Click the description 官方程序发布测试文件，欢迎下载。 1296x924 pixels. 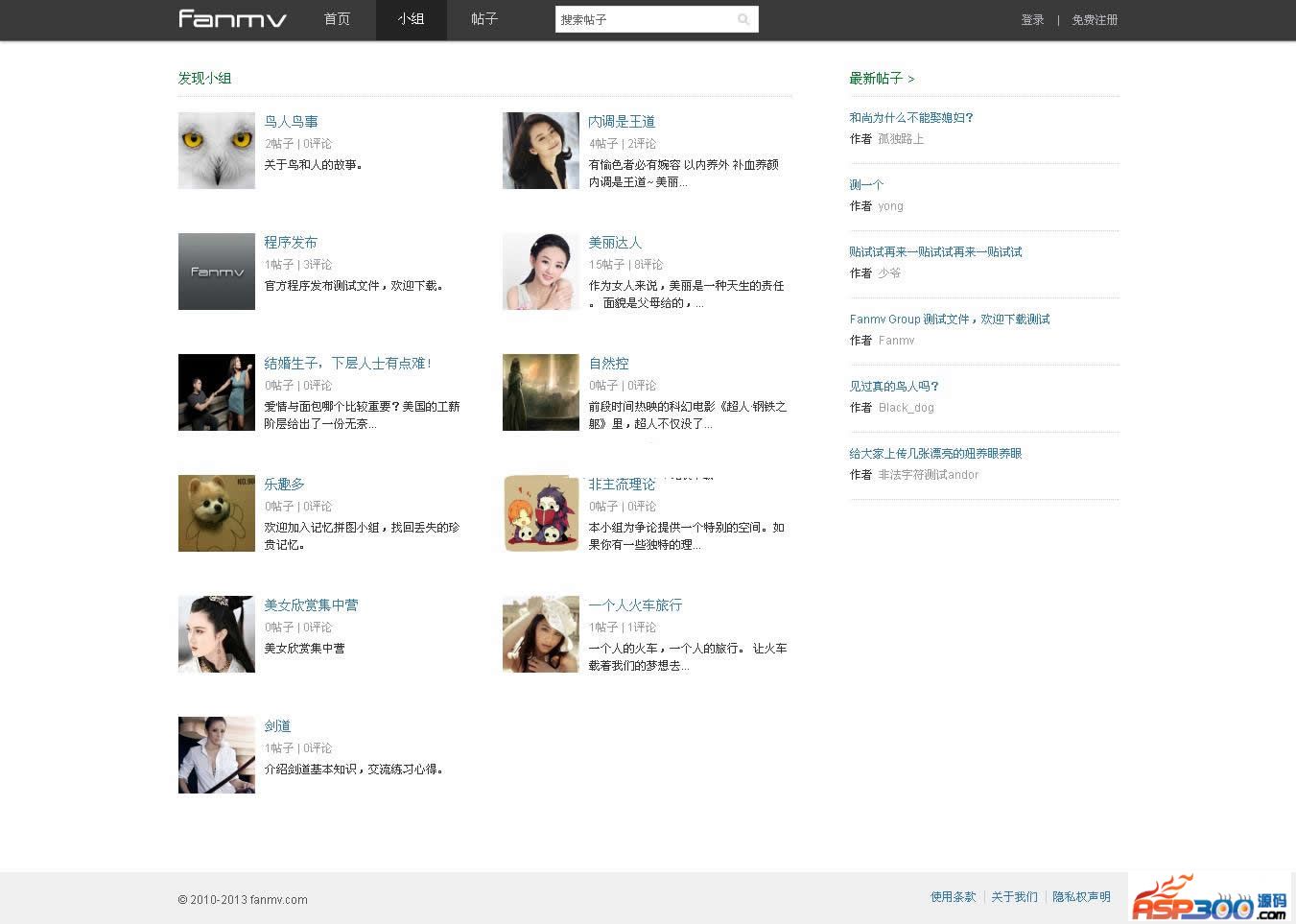354,286
